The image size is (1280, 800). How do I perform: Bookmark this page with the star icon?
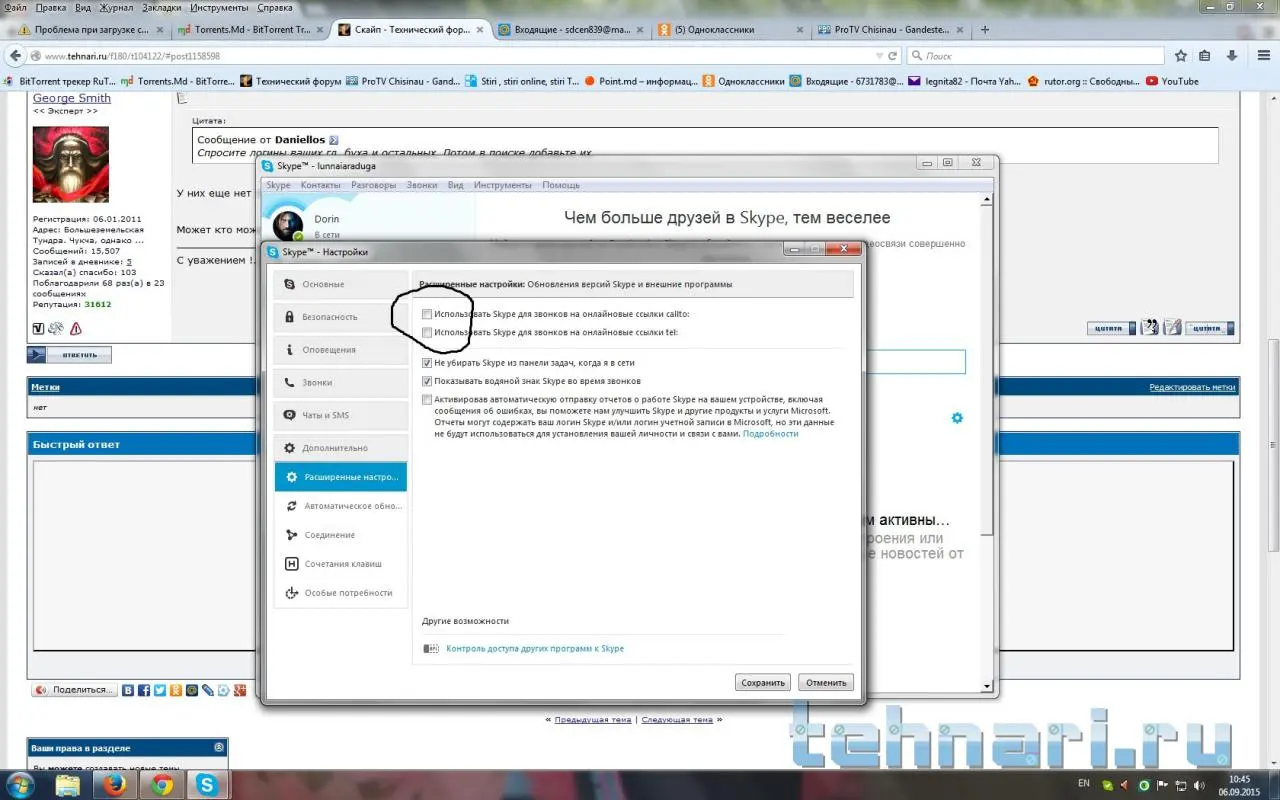tap(1180, 56)
